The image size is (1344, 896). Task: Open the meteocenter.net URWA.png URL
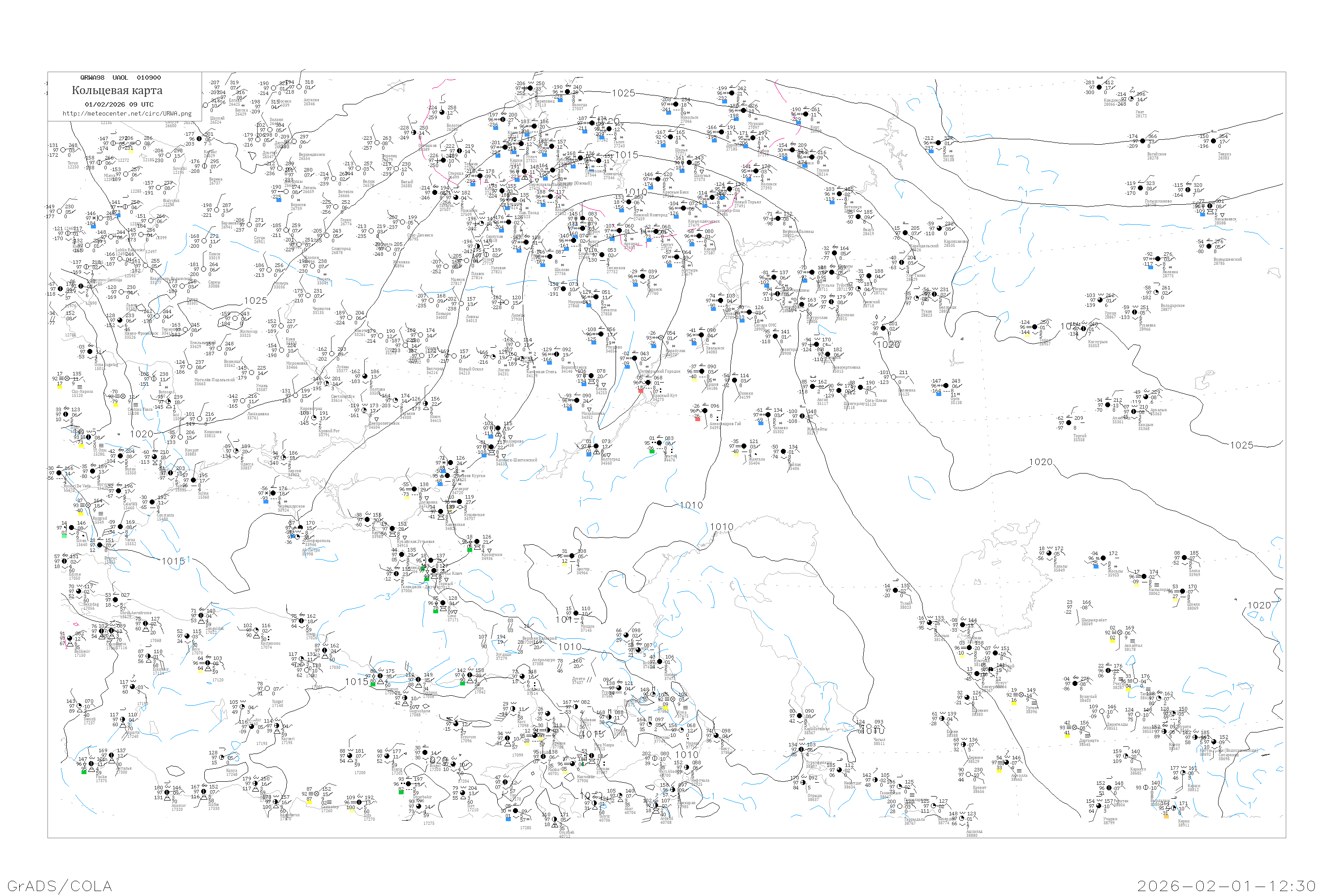pyautogui.click(x=127, y=114)
